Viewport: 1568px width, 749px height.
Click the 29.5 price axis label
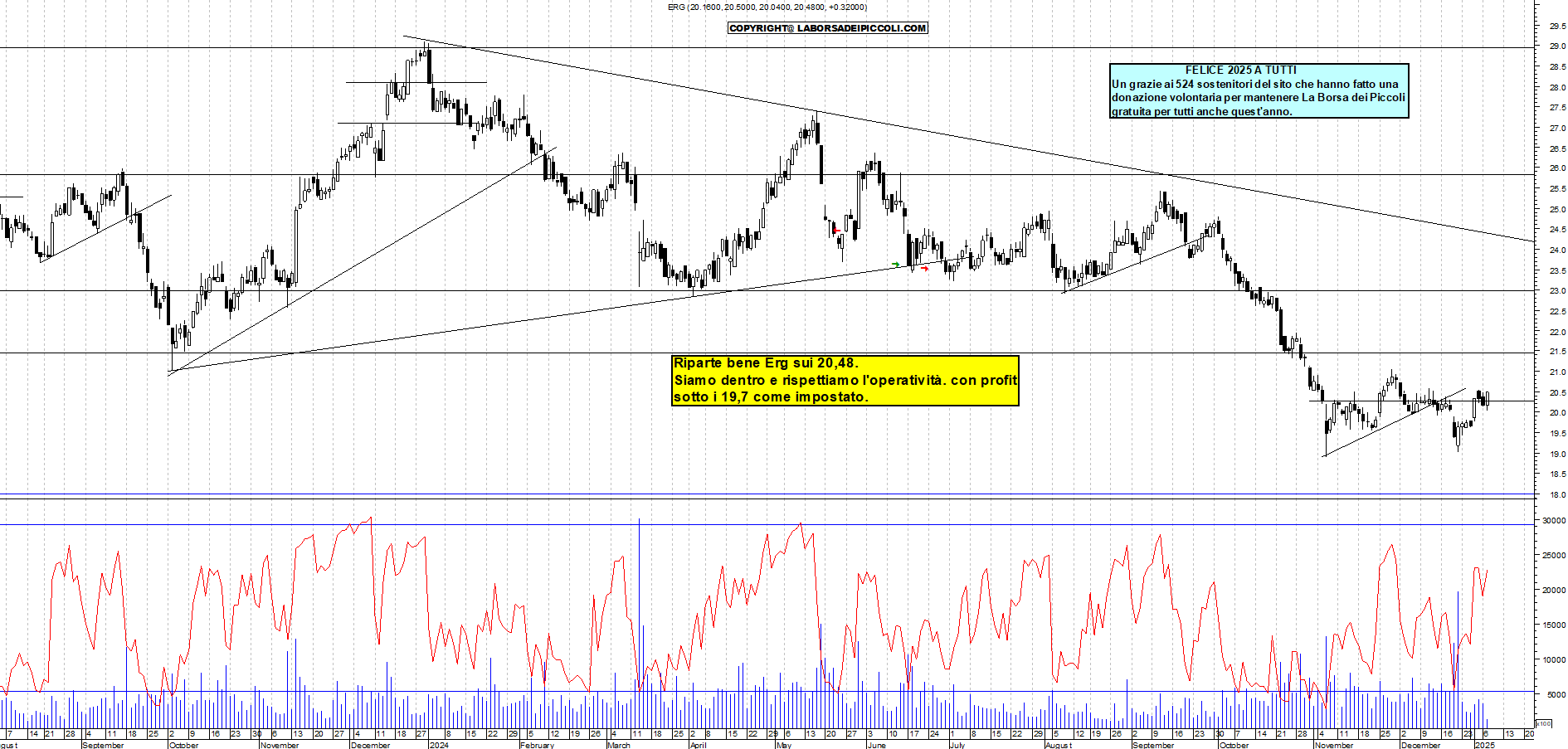click(x=1556, y=27)
